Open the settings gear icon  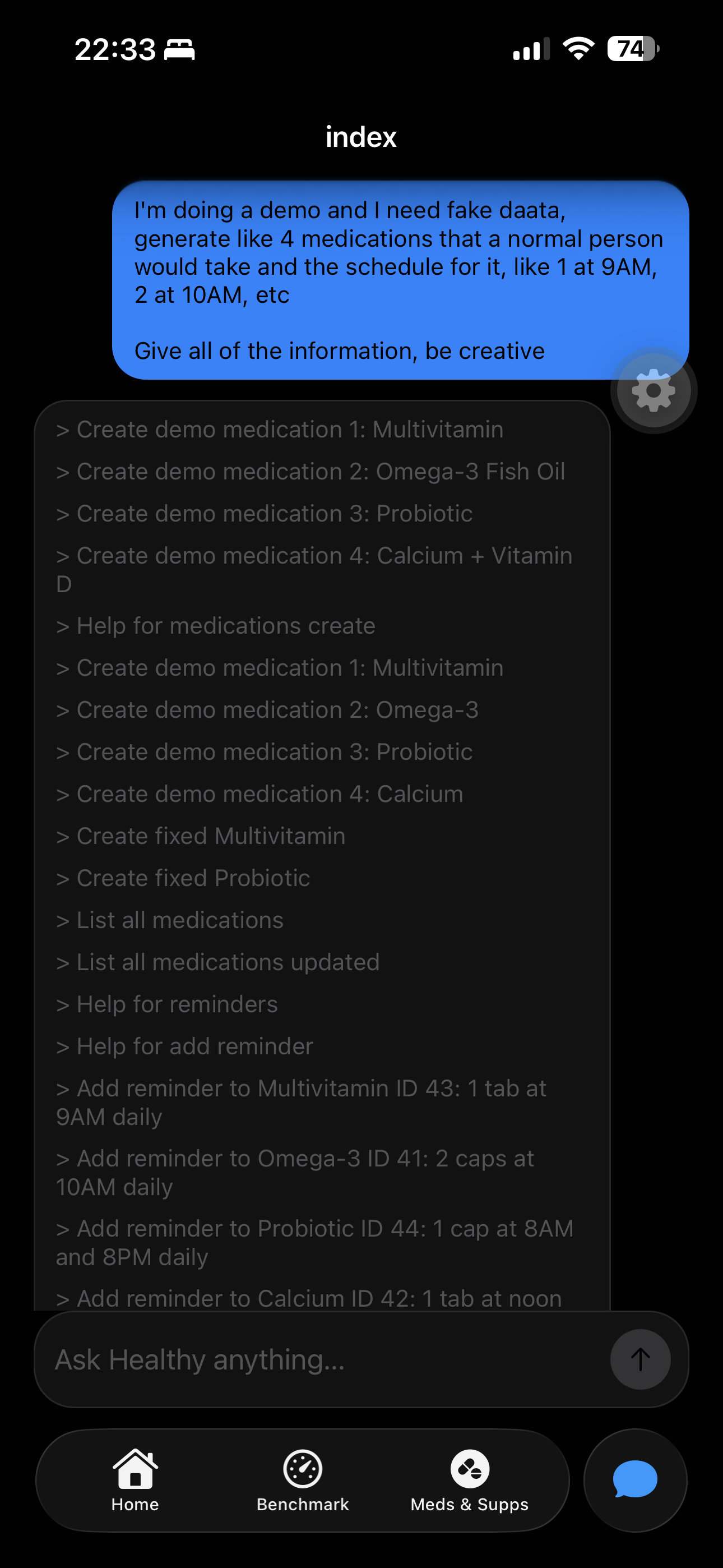point(654,390)
